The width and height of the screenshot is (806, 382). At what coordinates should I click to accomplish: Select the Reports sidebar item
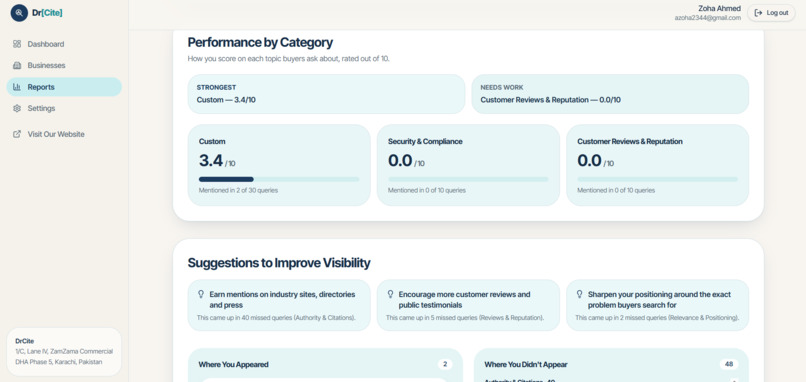pyautogui.click(x=64, y=87)
